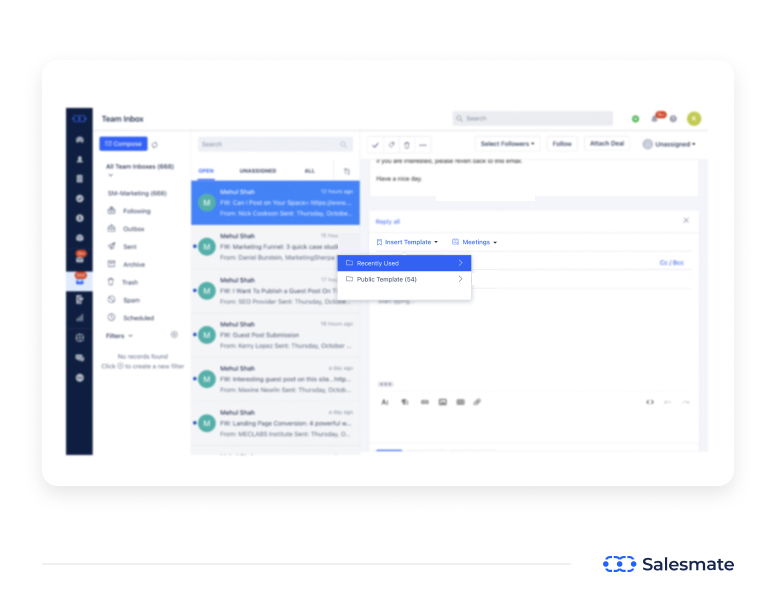The image size is (776, 612).
Task: Open the 'Landing Page Conversion' conversation
Action: click(276, 424)
